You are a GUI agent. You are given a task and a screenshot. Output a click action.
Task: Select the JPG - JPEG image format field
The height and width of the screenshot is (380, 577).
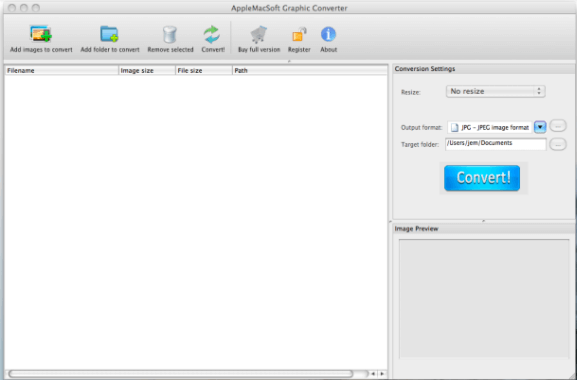pyautogui.click(x=490, y=127)
